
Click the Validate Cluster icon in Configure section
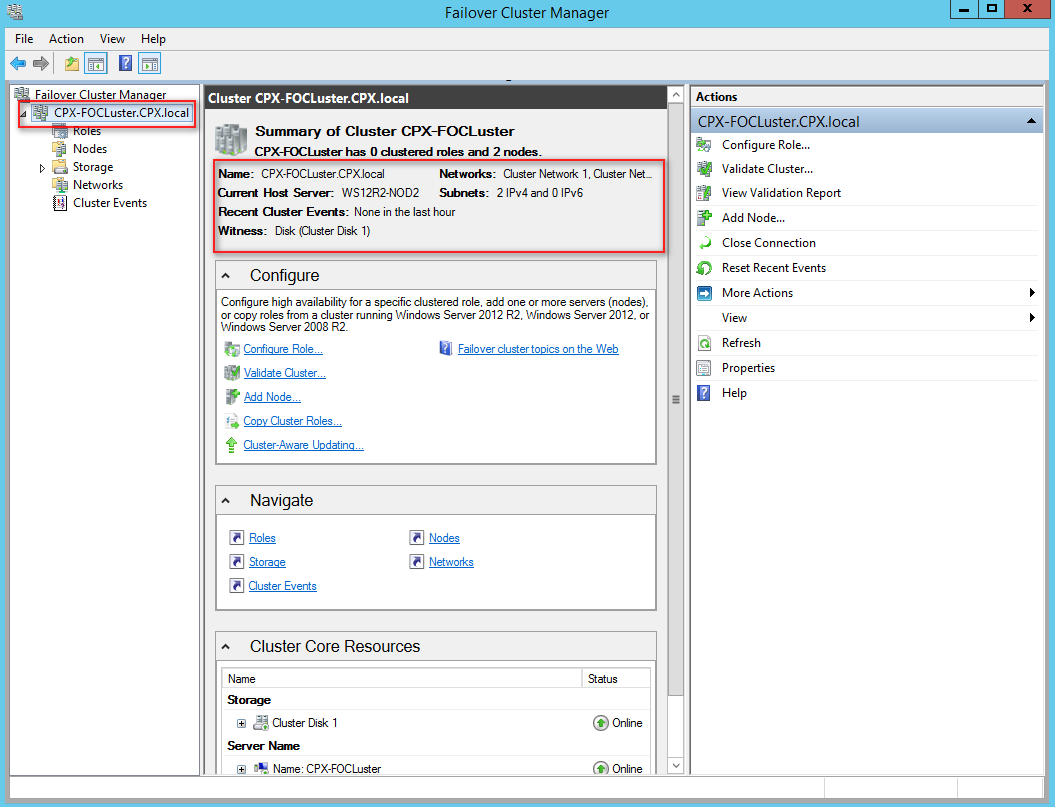pos(231,373)
